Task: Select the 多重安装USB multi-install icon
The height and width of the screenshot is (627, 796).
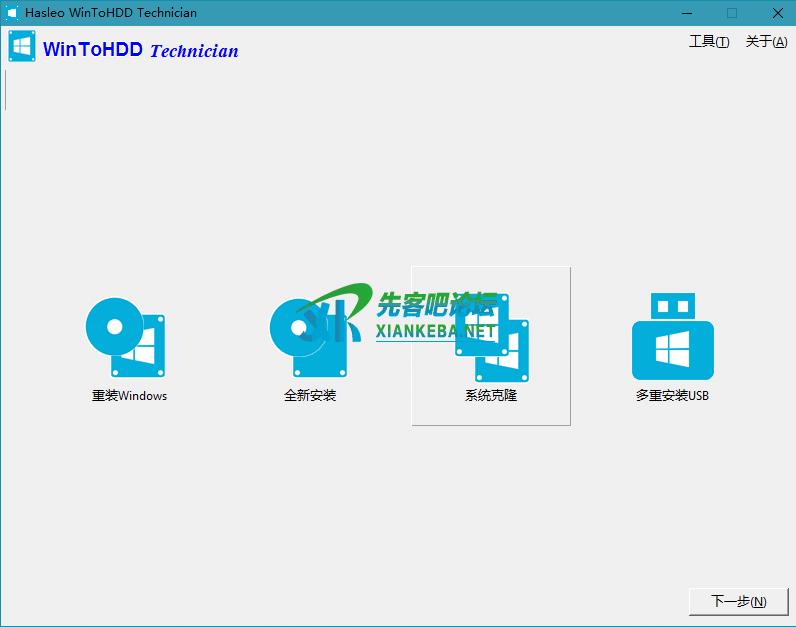Action: pyautogui.click(x=673, y=336)
